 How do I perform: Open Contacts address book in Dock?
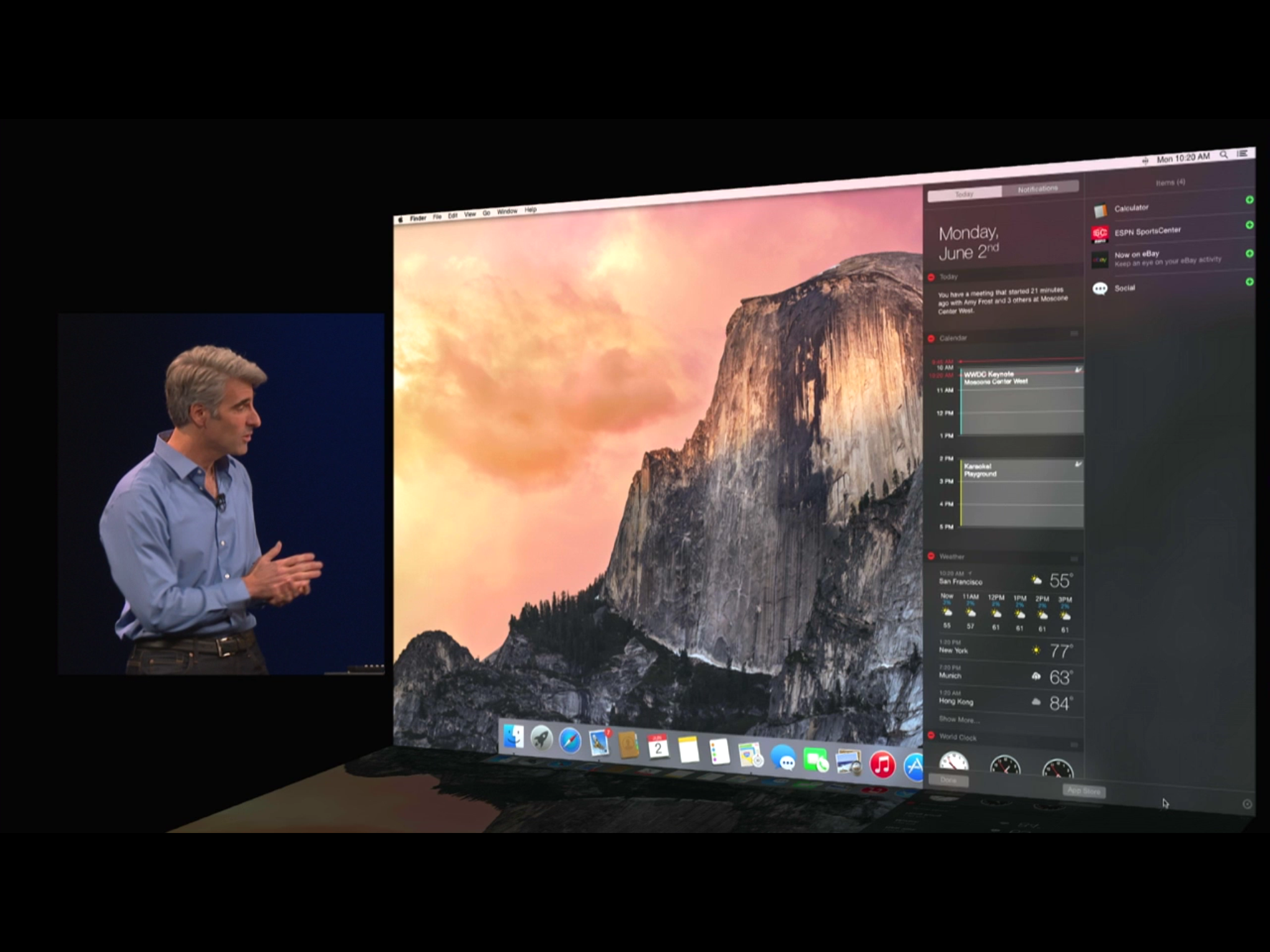click(x=628, y=745)
